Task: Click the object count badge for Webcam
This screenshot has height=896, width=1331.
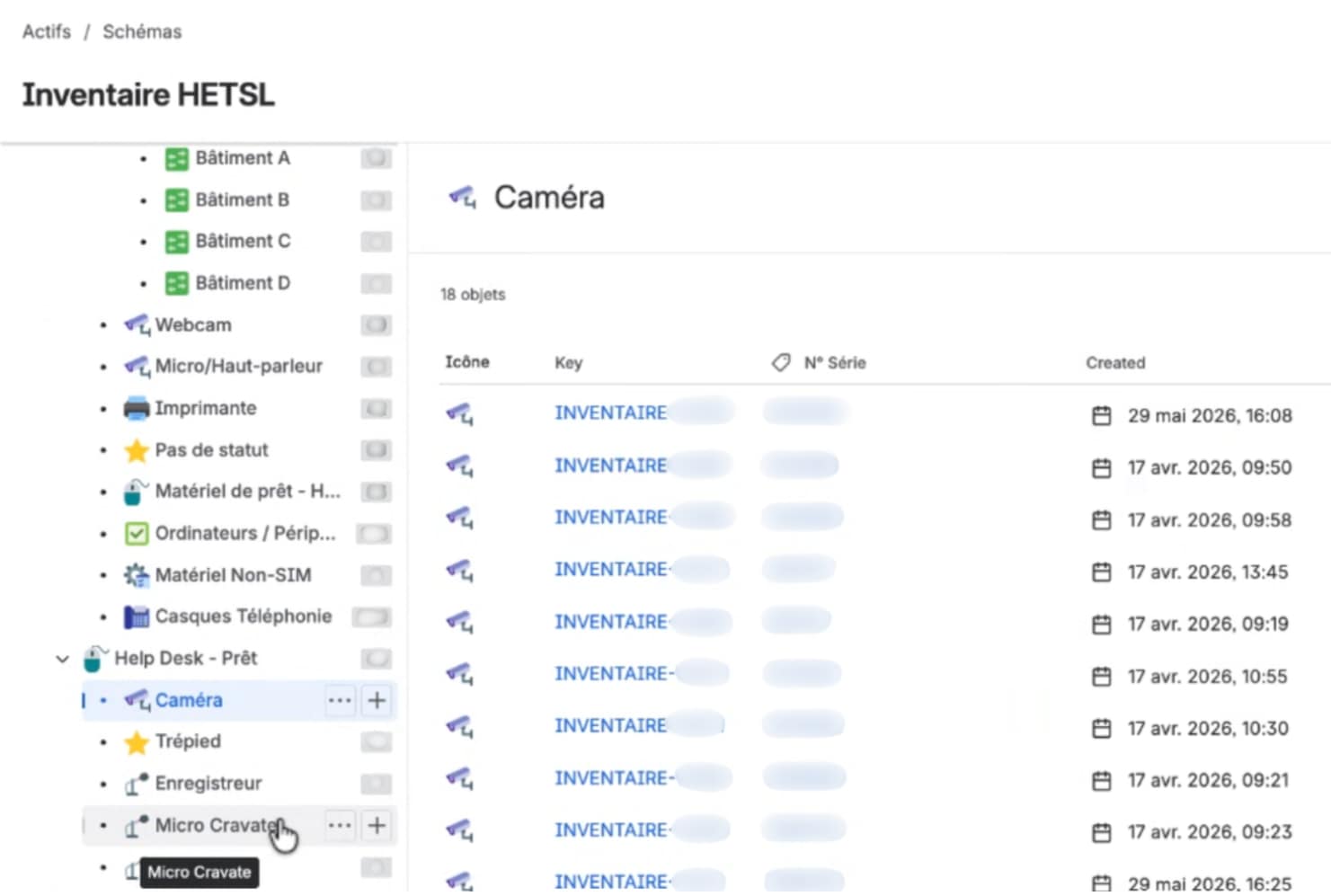Action: point(377,324)
